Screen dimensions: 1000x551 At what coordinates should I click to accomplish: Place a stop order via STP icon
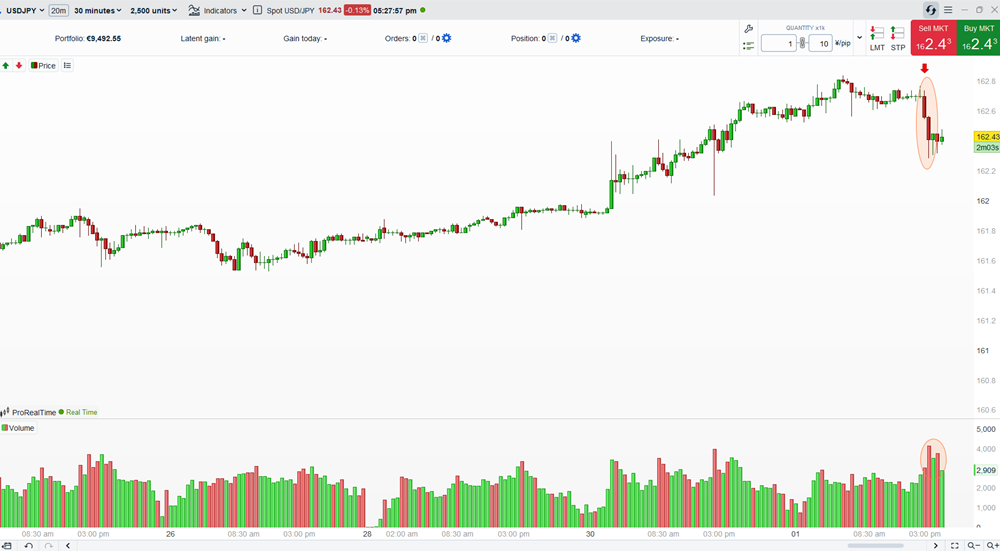[898, 38]
